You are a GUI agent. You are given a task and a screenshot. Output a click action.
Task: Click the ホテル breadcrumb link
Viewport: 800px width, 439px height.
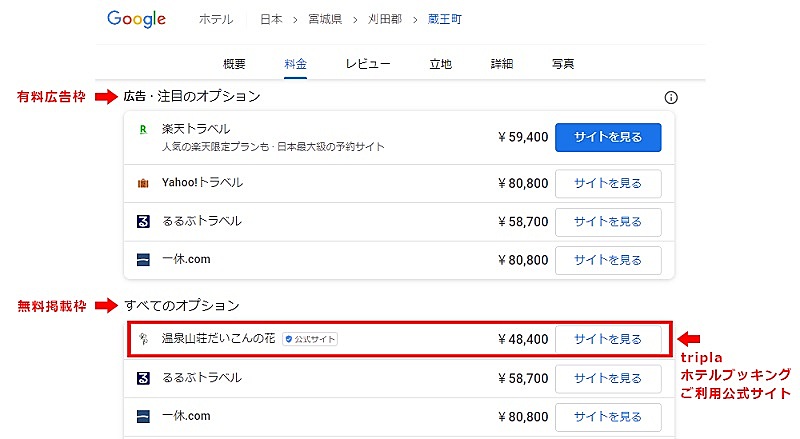pos(216,19)
